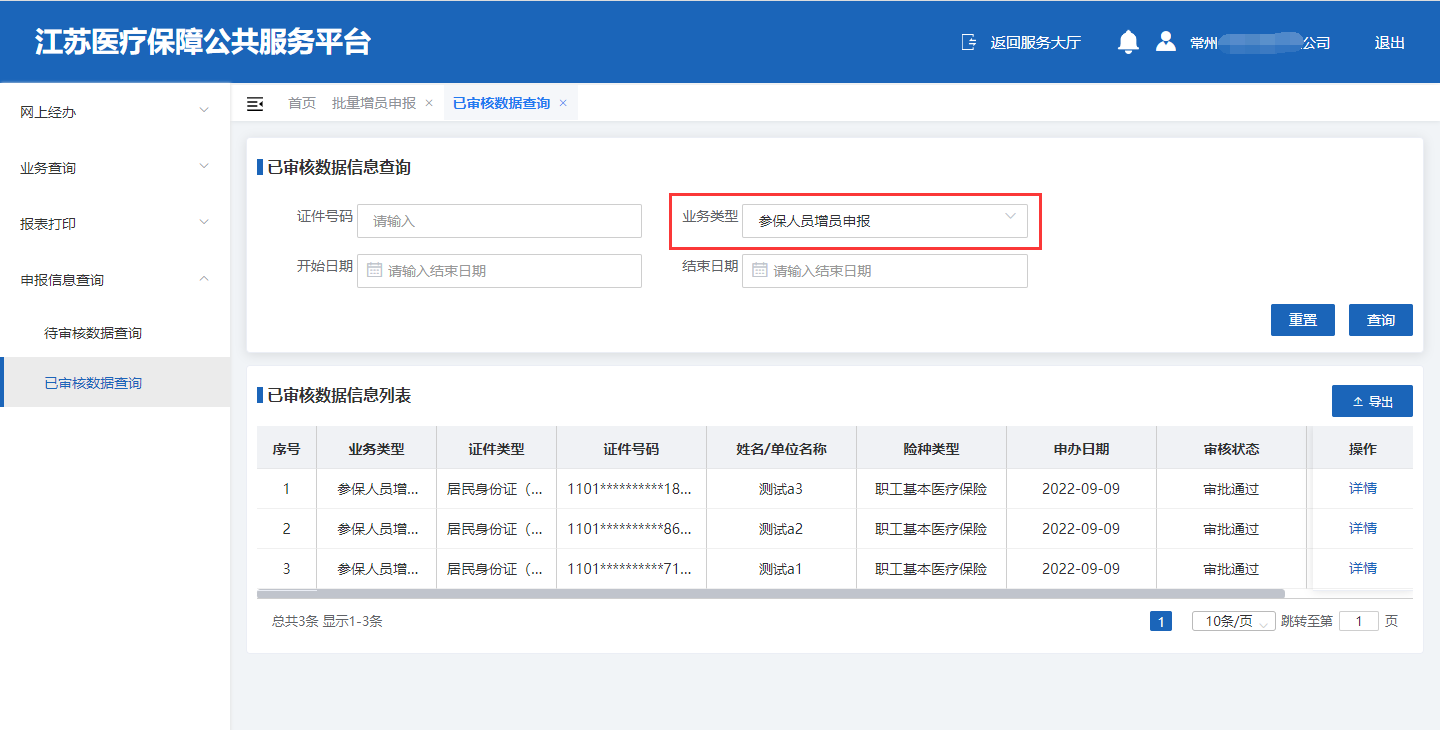This screenshot has width=1440, height=730.
Task: Click the user profile avatar icon
Action: pos(1165,42)
